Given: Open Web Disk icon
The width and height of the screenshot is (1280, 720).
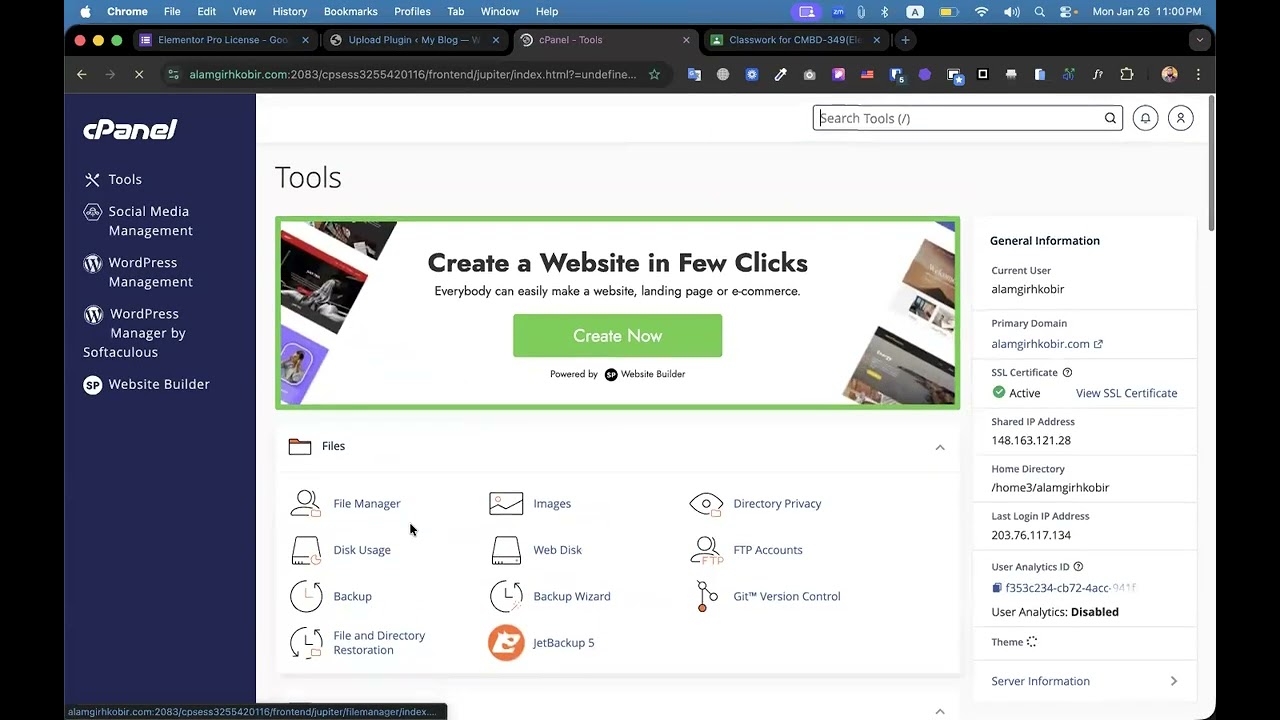Looking at the screenshot, I should [506, 550].
